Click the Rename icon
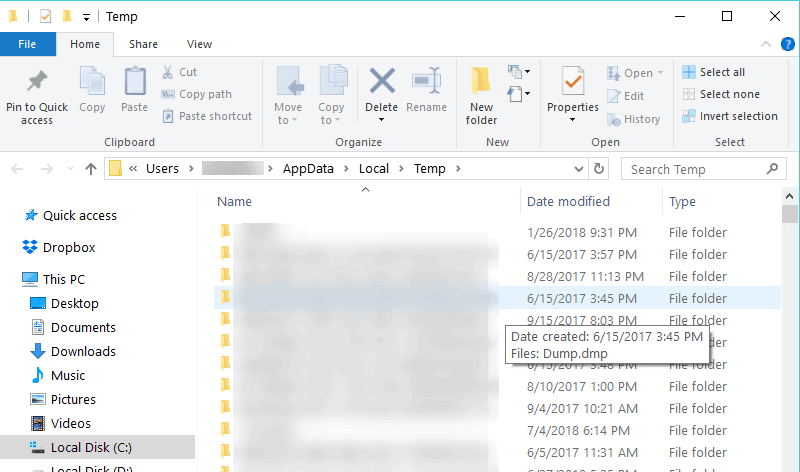The width and height of the screenshot is (800, 472). (427, 81)
